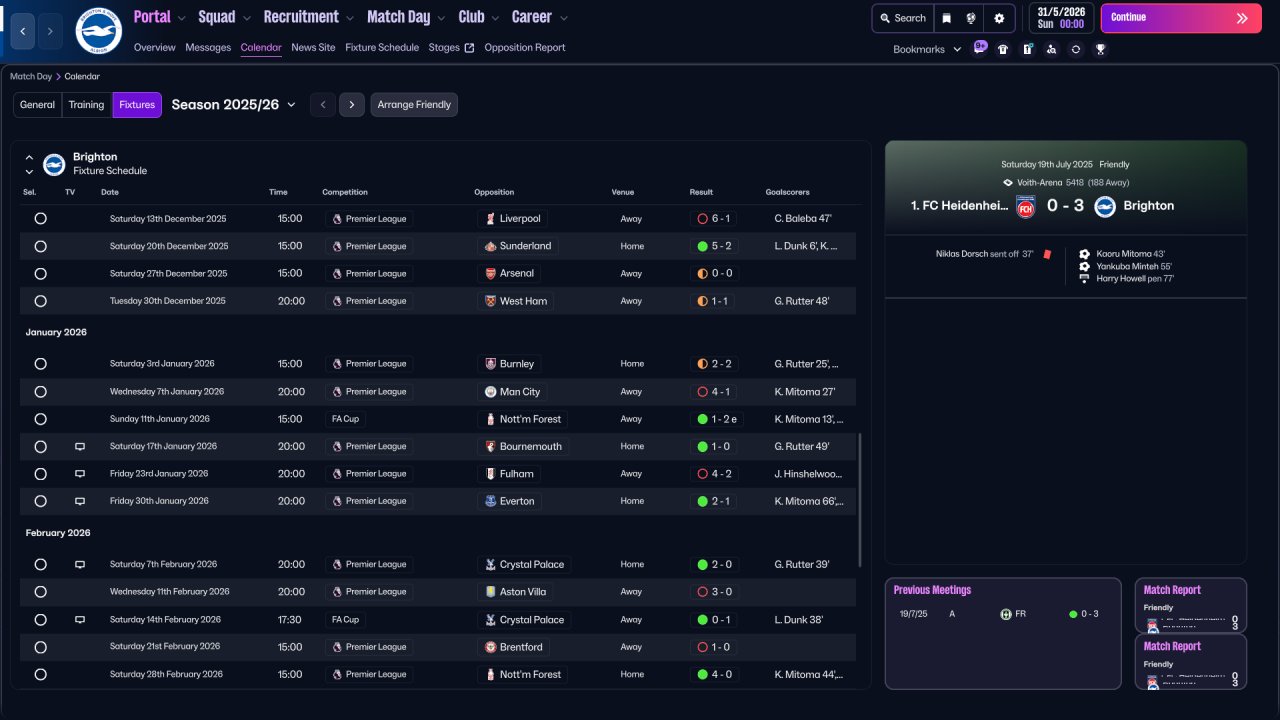
Task: Open the News Site sub-menu item
Action: pyautogui.click(x=313, y=47)
